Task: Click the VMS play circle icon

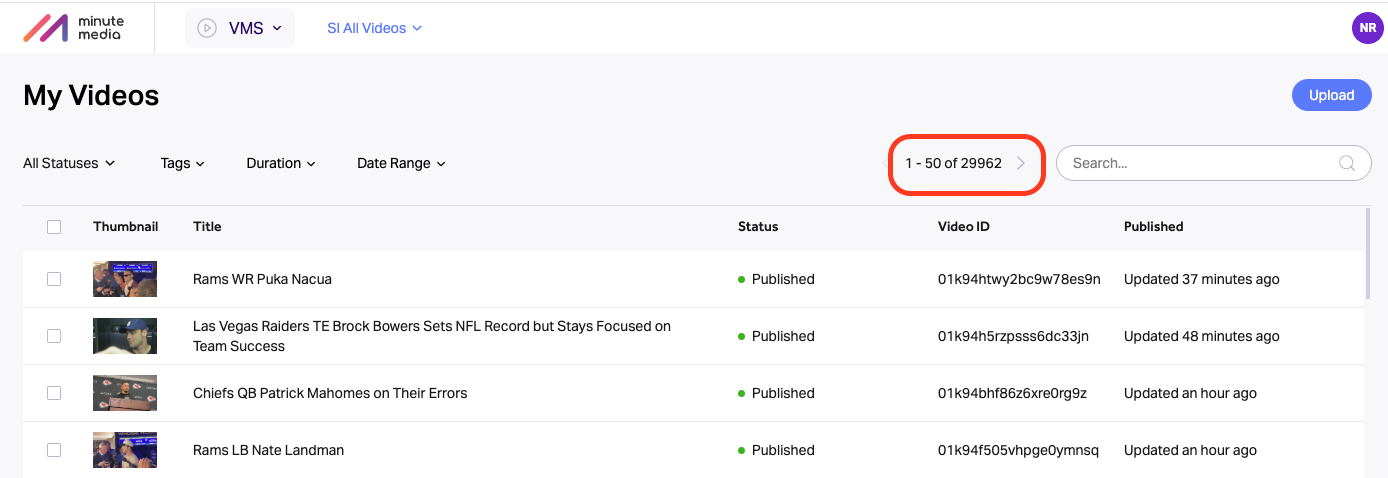Action: 206,28
